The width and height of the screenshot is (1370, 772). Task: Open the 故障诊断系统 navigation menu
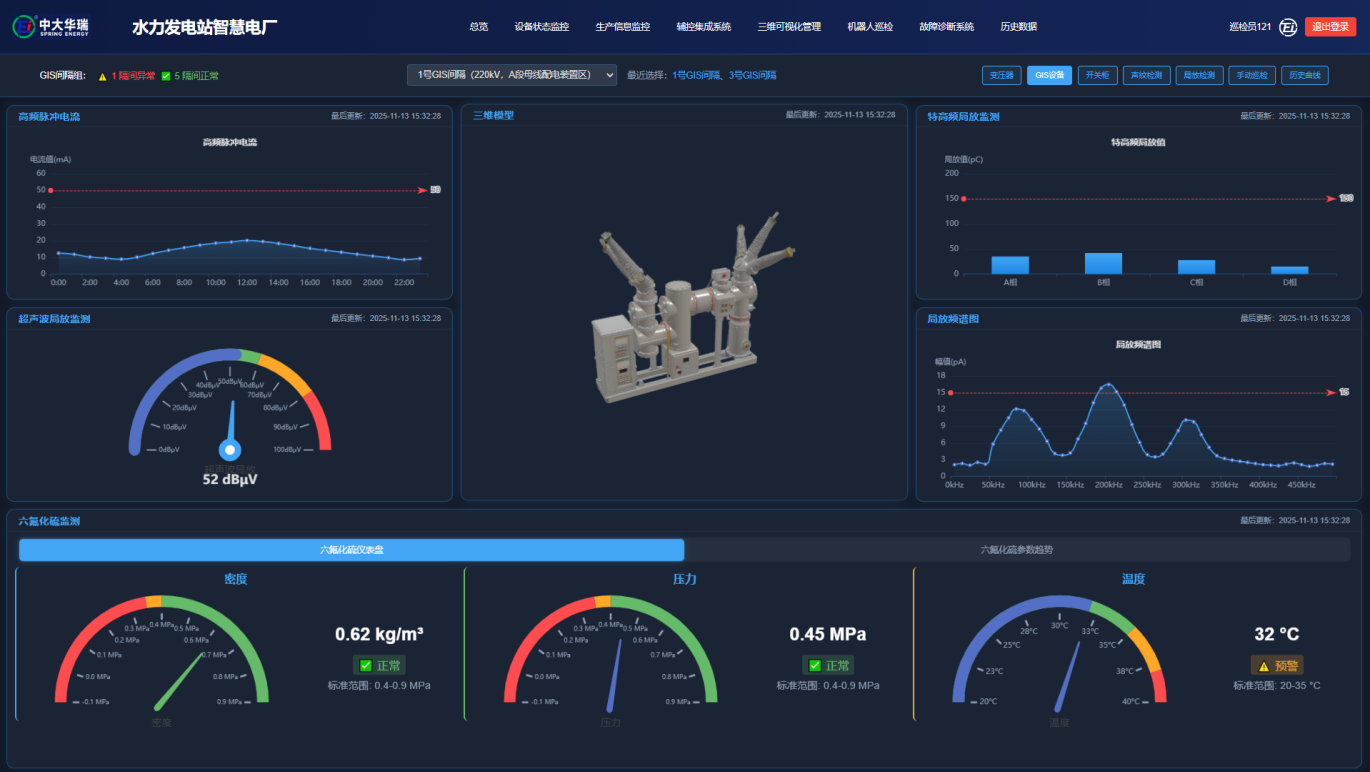[x=946, y=27]
